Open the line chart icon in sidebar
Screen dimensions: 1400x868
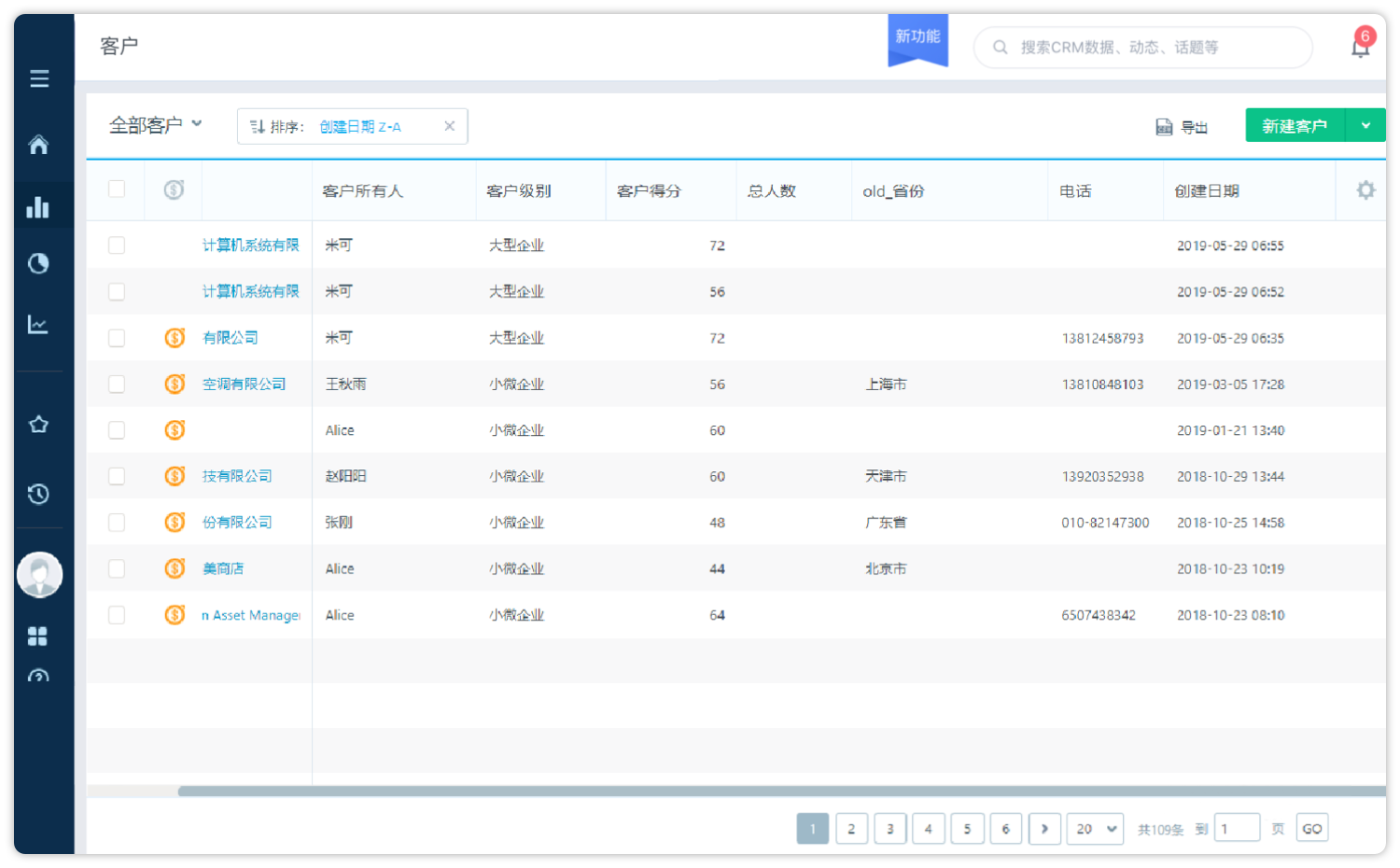tap(38, 325)
